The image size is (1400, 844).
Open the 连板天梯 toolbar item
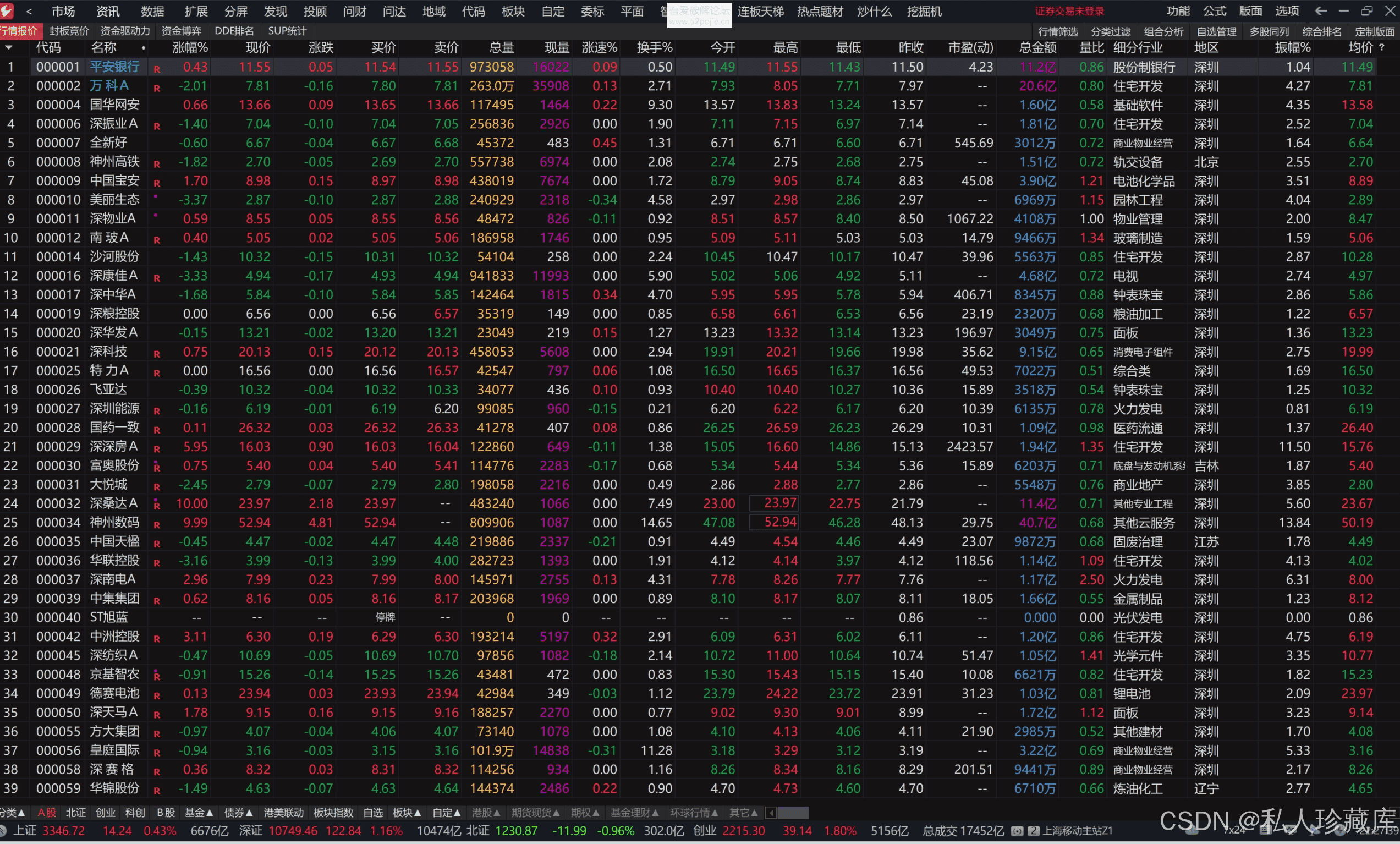pyautogui.click(x=761, y=12)
